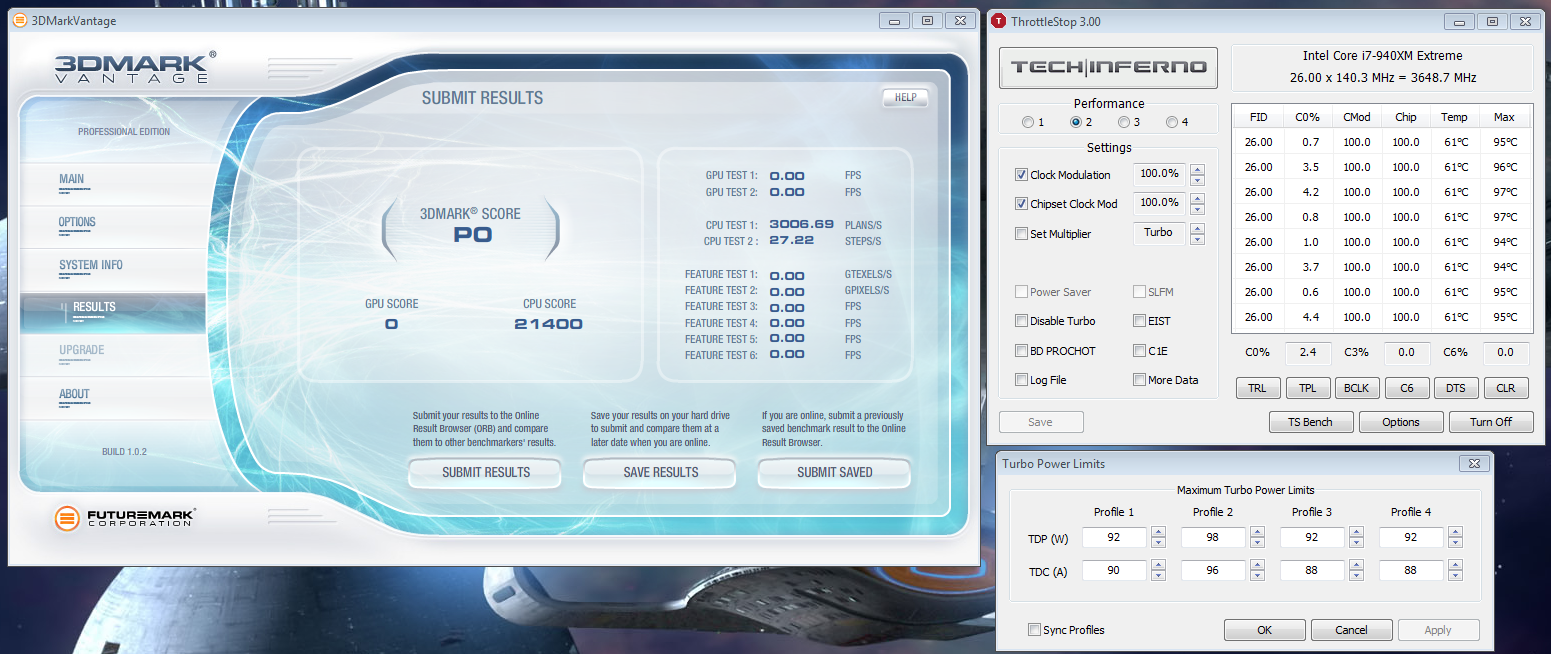1551x654 pixels.
Task: Enable the Sync Profiles checkbox
Action: click(x=1034, y=630)
